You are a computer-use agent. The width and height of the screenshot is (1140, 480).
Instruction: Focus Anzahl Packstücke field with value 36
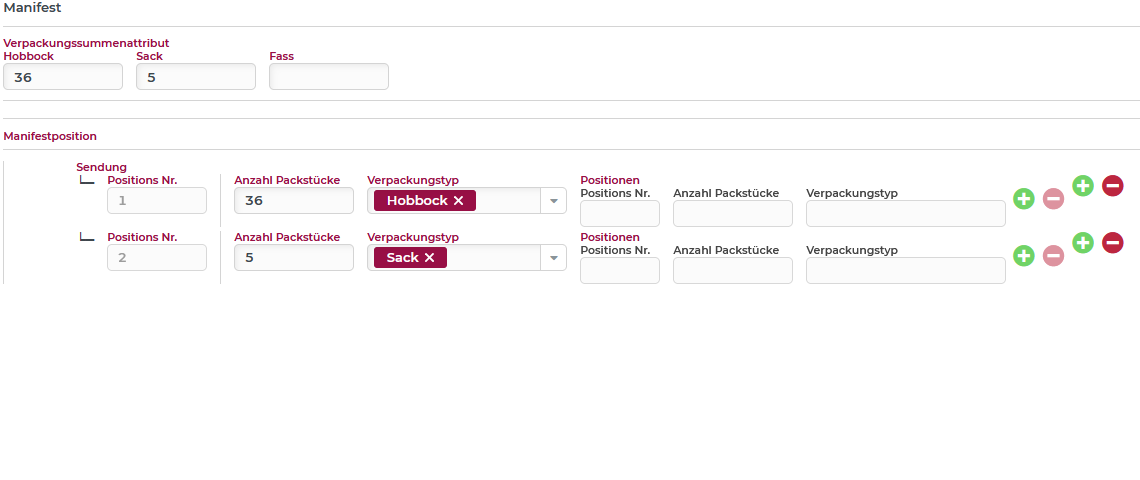(293, 201)
